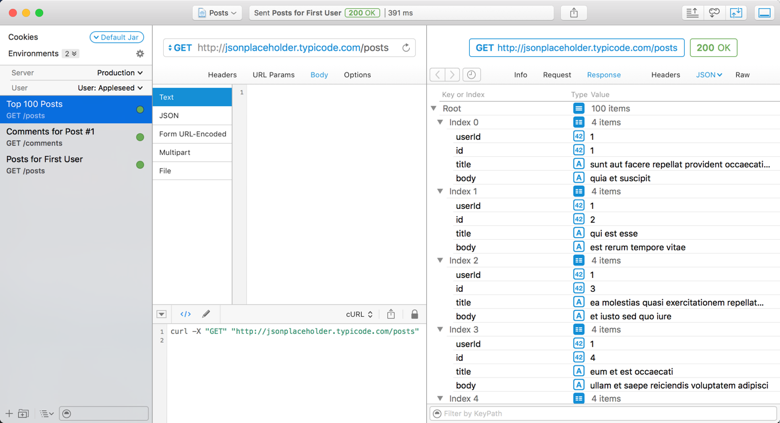Open the Environments count dropdown
Screen dimensions: 780x423
(70, 53)
